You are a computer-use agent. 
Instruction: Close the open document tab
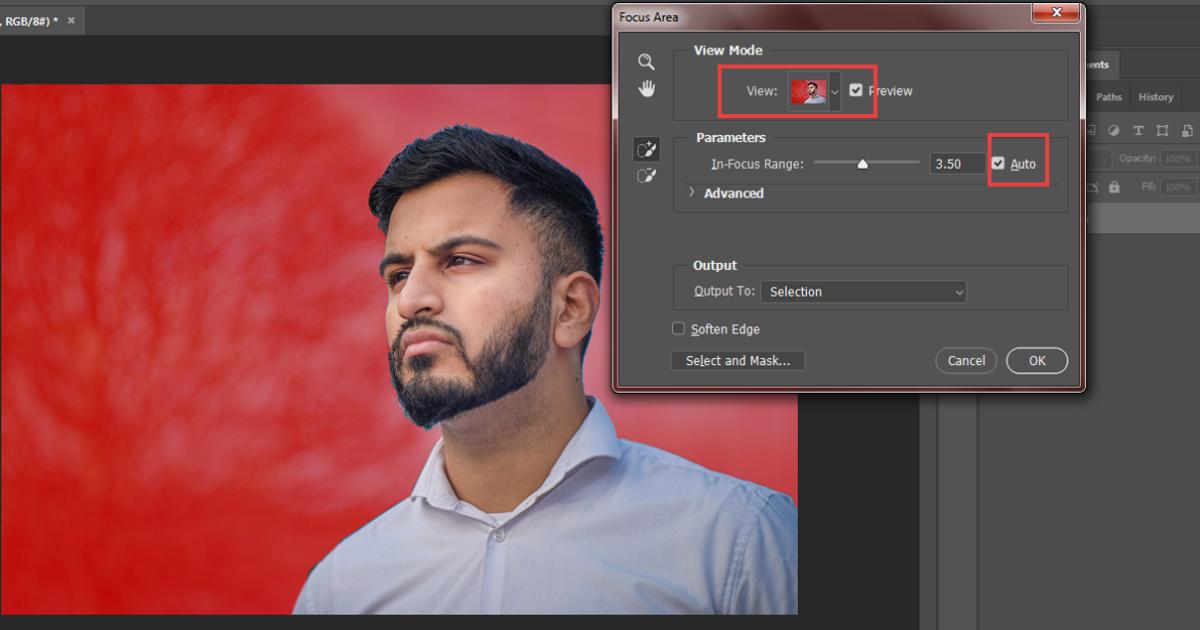[x=73, y=21]
